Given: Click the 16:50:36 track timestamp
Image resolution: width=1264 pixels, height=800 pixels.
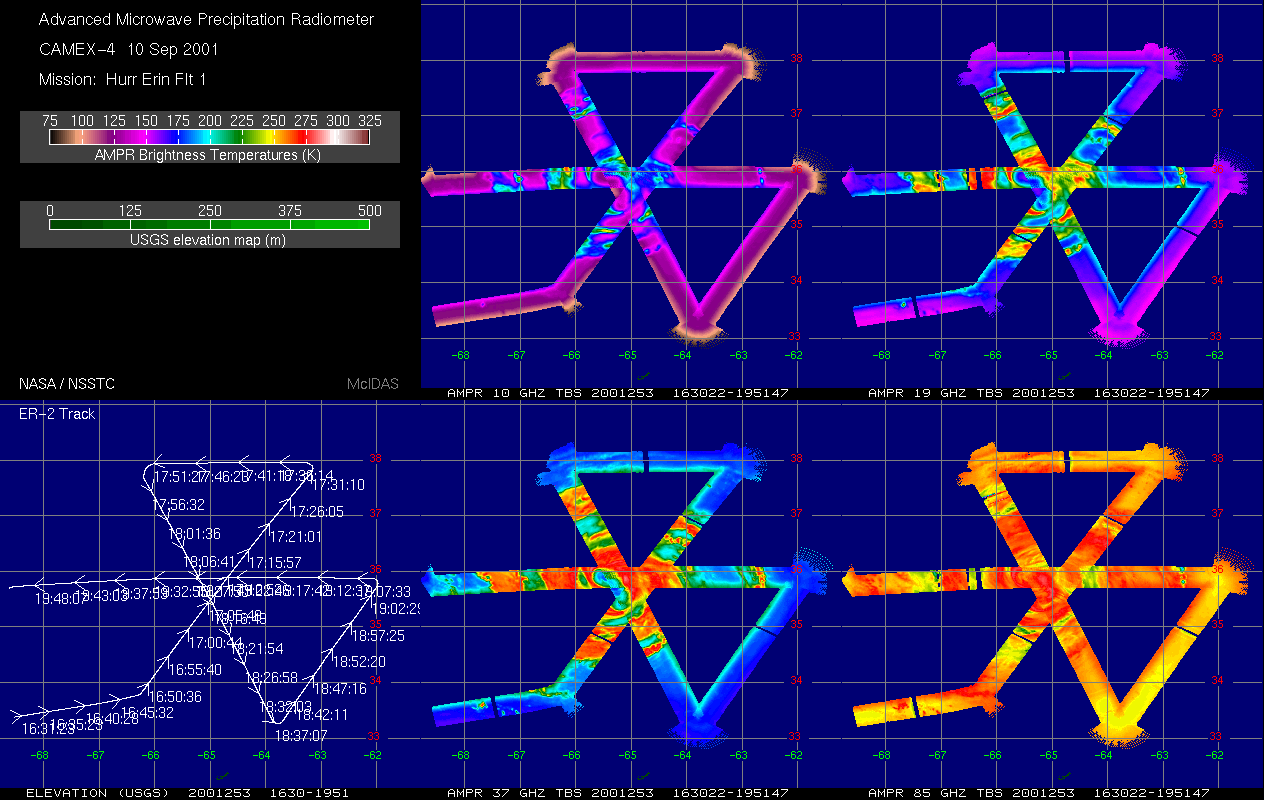Looking at the screenshot, I should tap(175, 696).
